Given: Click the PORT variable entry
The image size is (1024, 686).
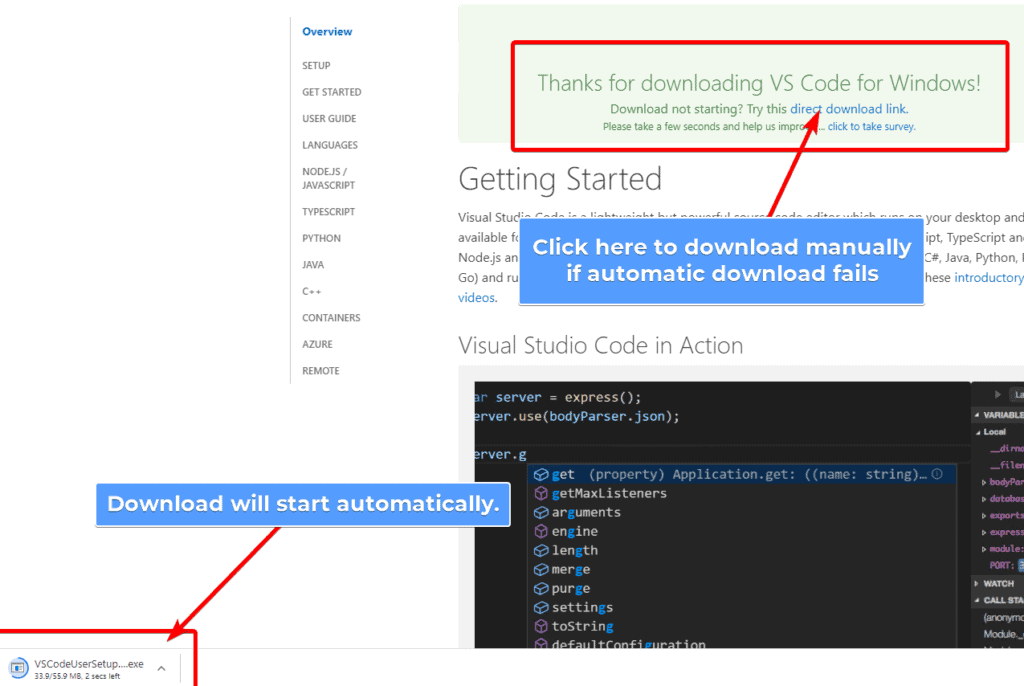Looking at the screenshot, I should 1006,565.
